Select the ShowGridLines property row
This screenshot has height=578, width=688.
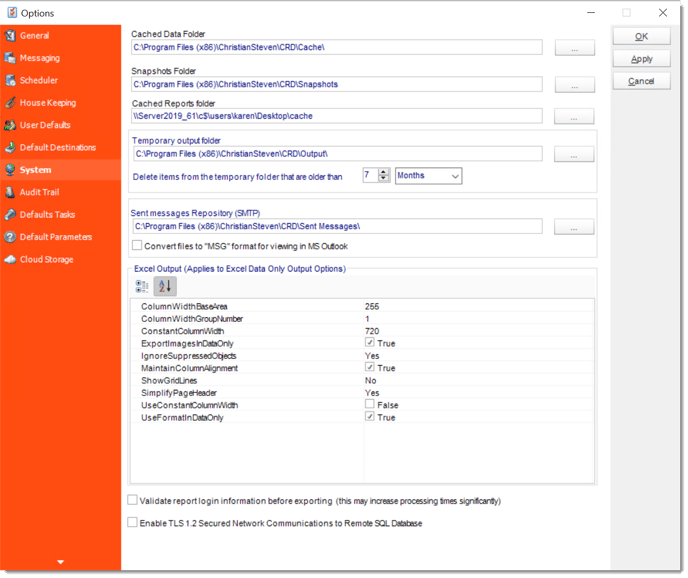coord(362,380)
